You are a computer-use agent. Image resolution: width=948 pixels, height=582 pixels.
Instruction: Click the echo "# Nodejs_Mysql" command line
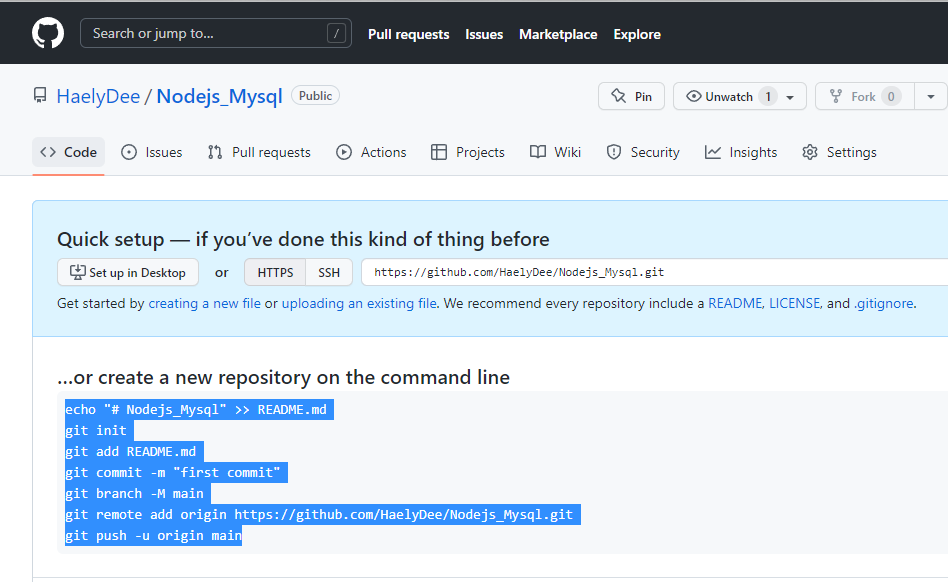[196, 410]
